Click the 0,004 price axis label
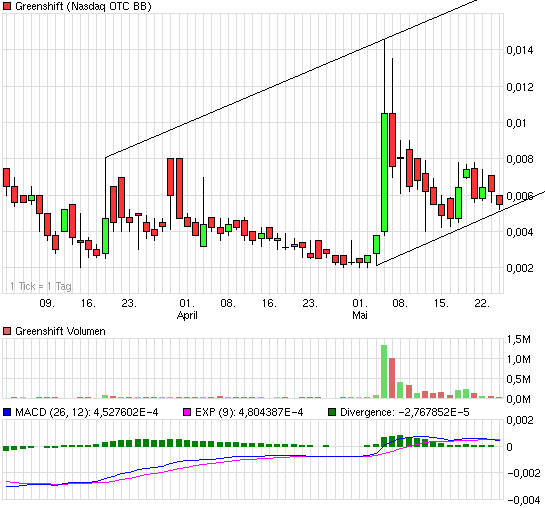This screenshot has width=545, height=508. click(520, 232)
